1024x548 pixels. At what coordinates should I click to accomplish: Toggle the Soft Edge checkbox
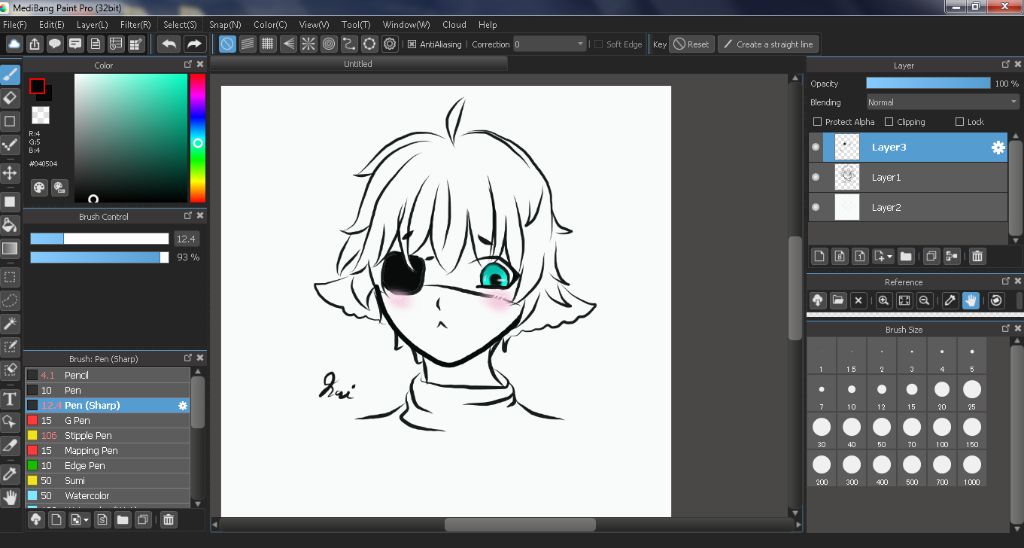(598, 44)
